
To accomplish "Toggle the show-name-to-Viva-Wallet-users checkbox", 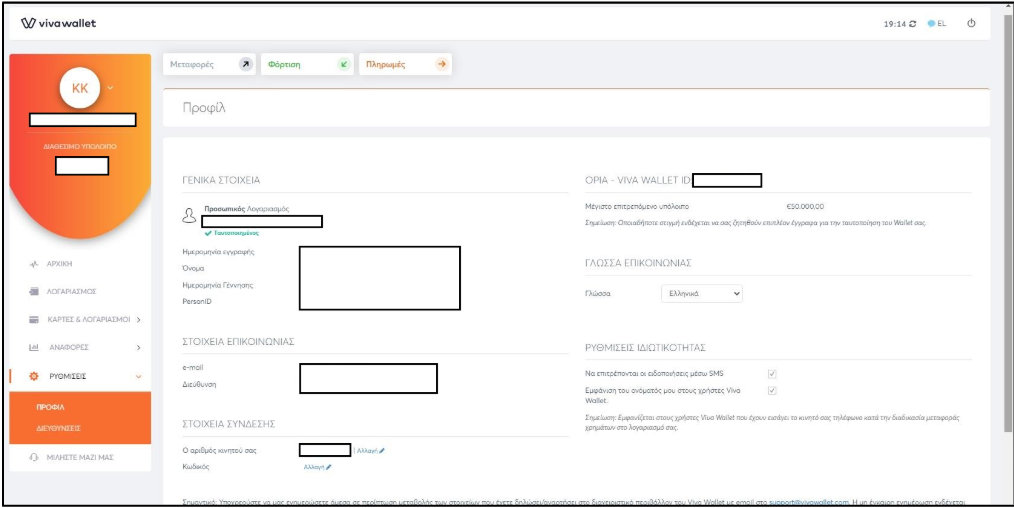I will (771, 391).
